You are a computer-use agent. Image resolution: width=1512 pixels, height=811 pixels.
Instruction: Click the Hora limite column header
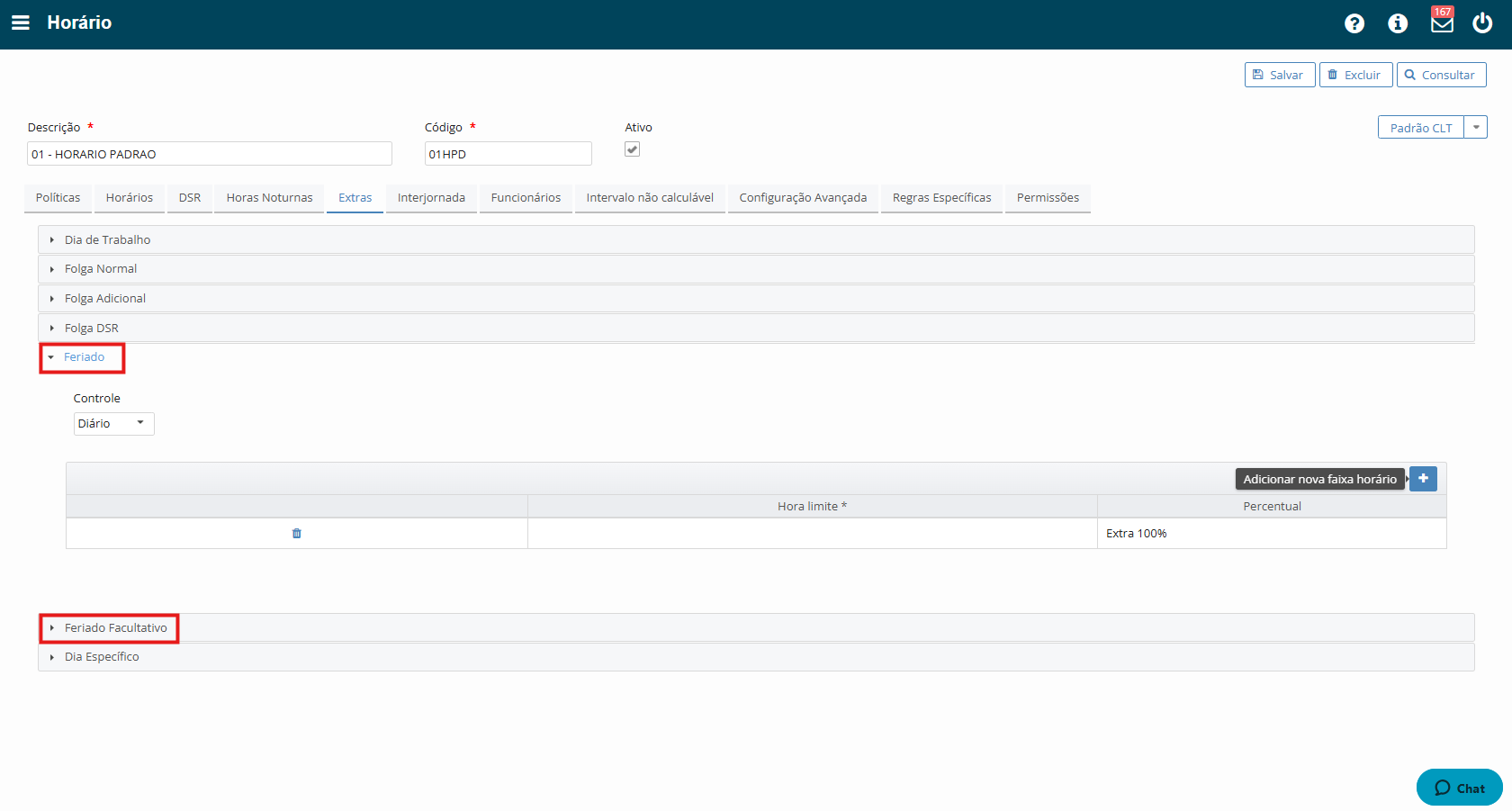(813, 507)
